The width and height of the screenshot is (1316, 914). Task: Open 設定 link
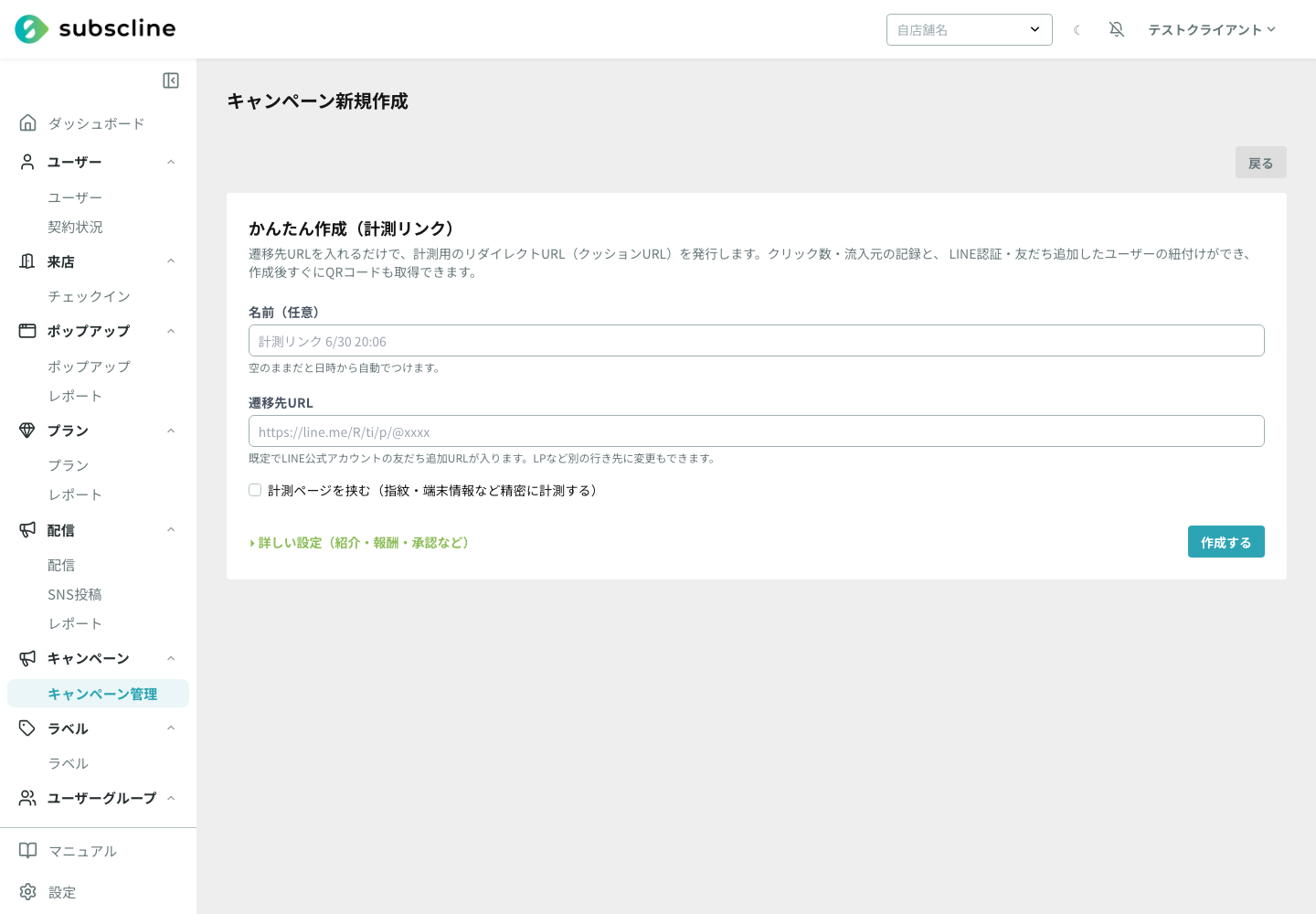point(62,892)
